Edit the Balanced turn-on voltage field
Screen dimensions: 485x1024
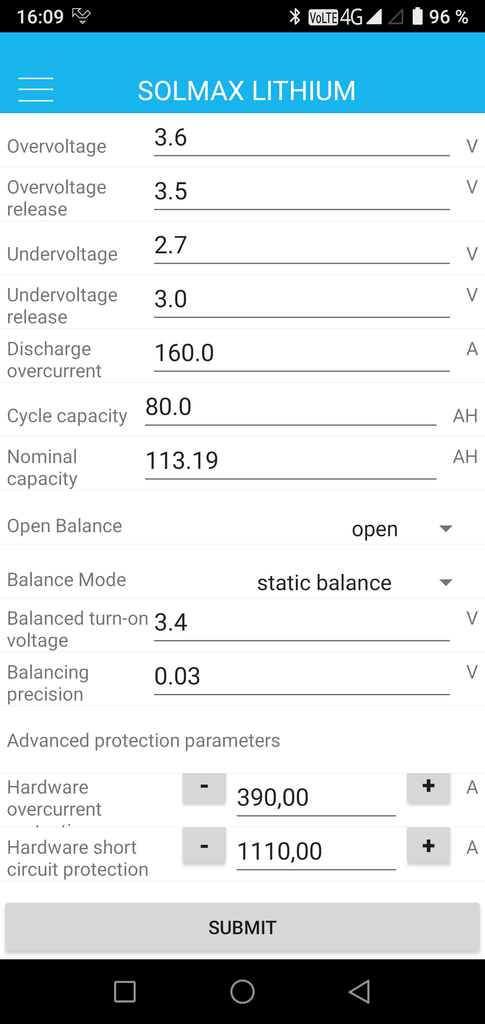click(x=302, y=623)
